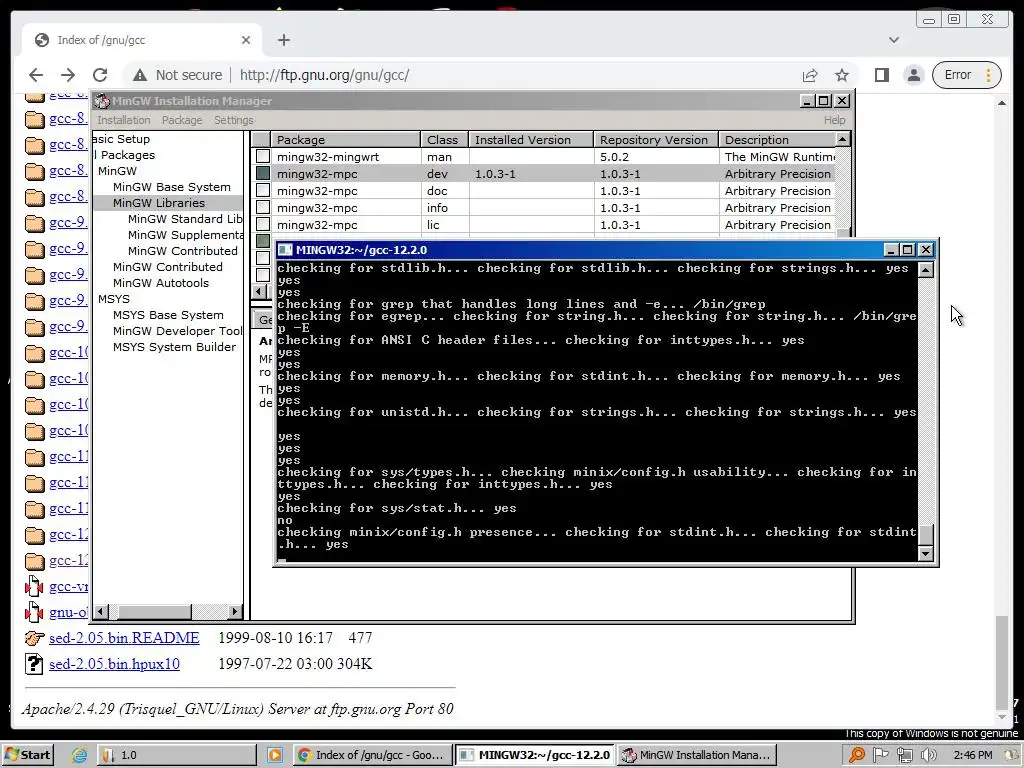Switch to Chrome Index of /gnu/gcc taskbar button
Viewport: 1024px width, 768px height.
coord(372,755)
